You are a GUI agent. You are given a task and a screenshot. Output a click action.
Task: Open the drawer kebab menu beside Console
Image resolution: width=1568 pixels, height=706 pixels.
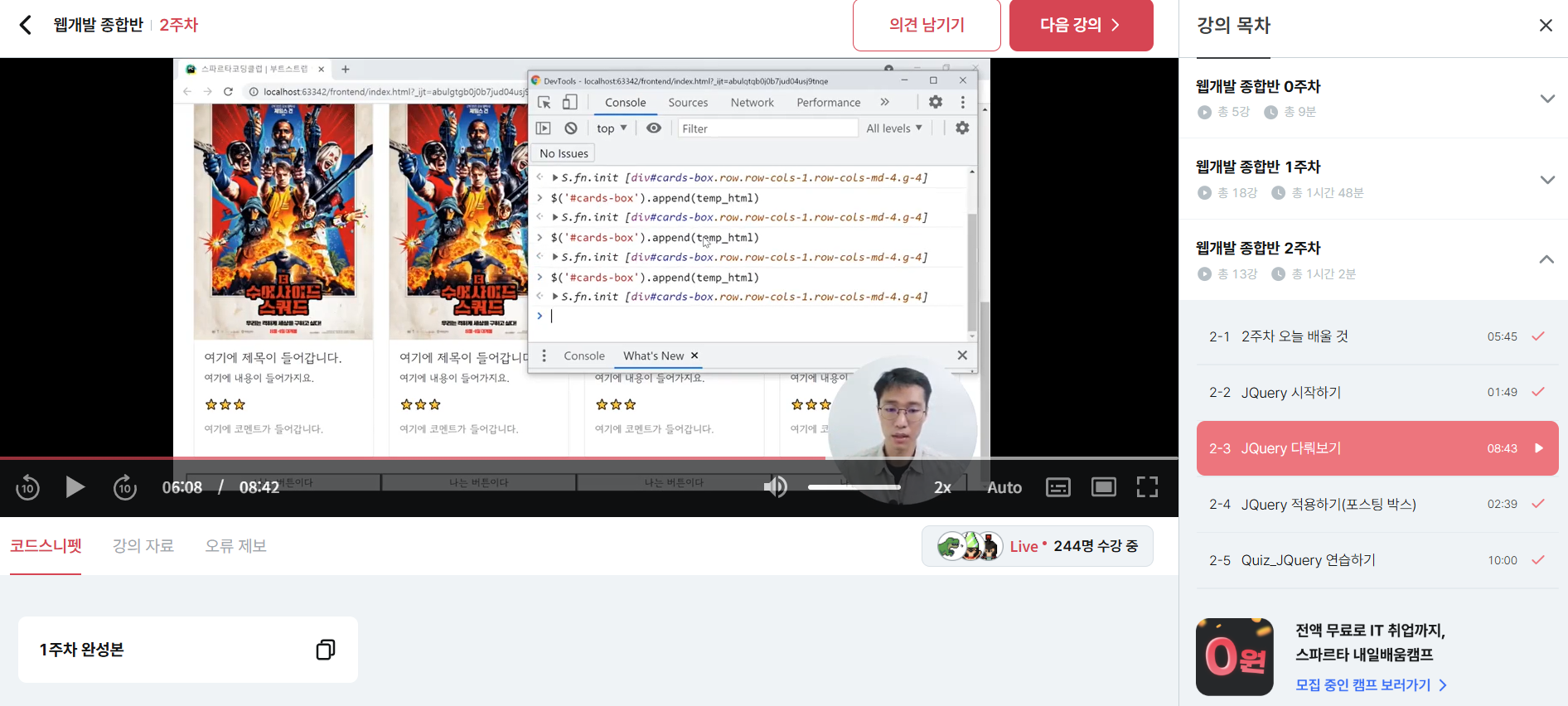pyautogui.click(x=544, y=355)
